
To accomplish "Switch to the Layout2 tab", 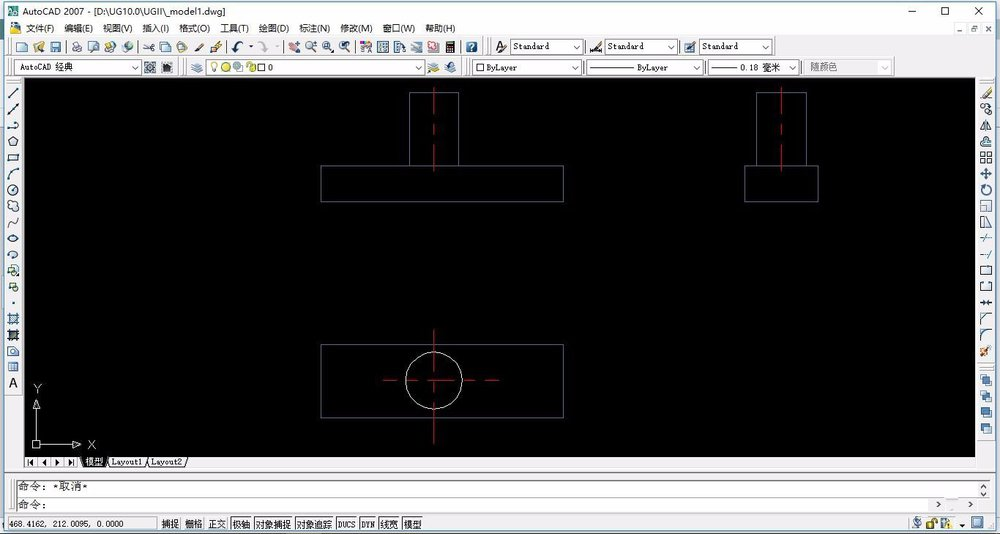I will click(167, 462).
